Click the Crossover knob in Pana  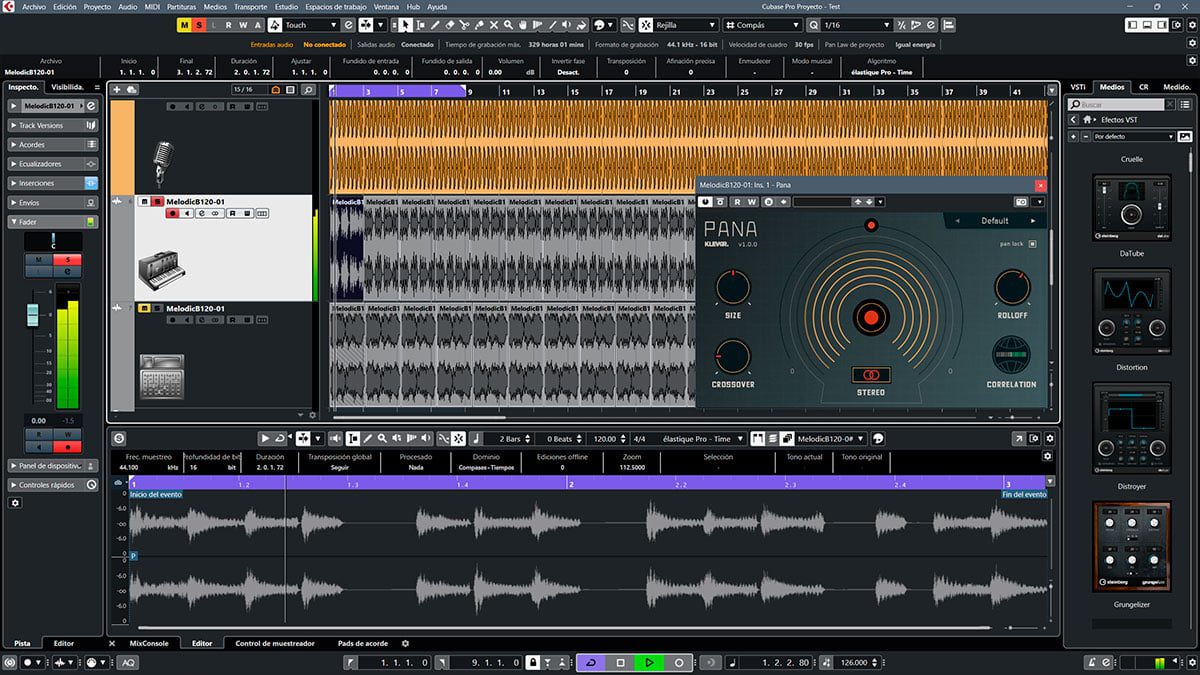(732, 357)
